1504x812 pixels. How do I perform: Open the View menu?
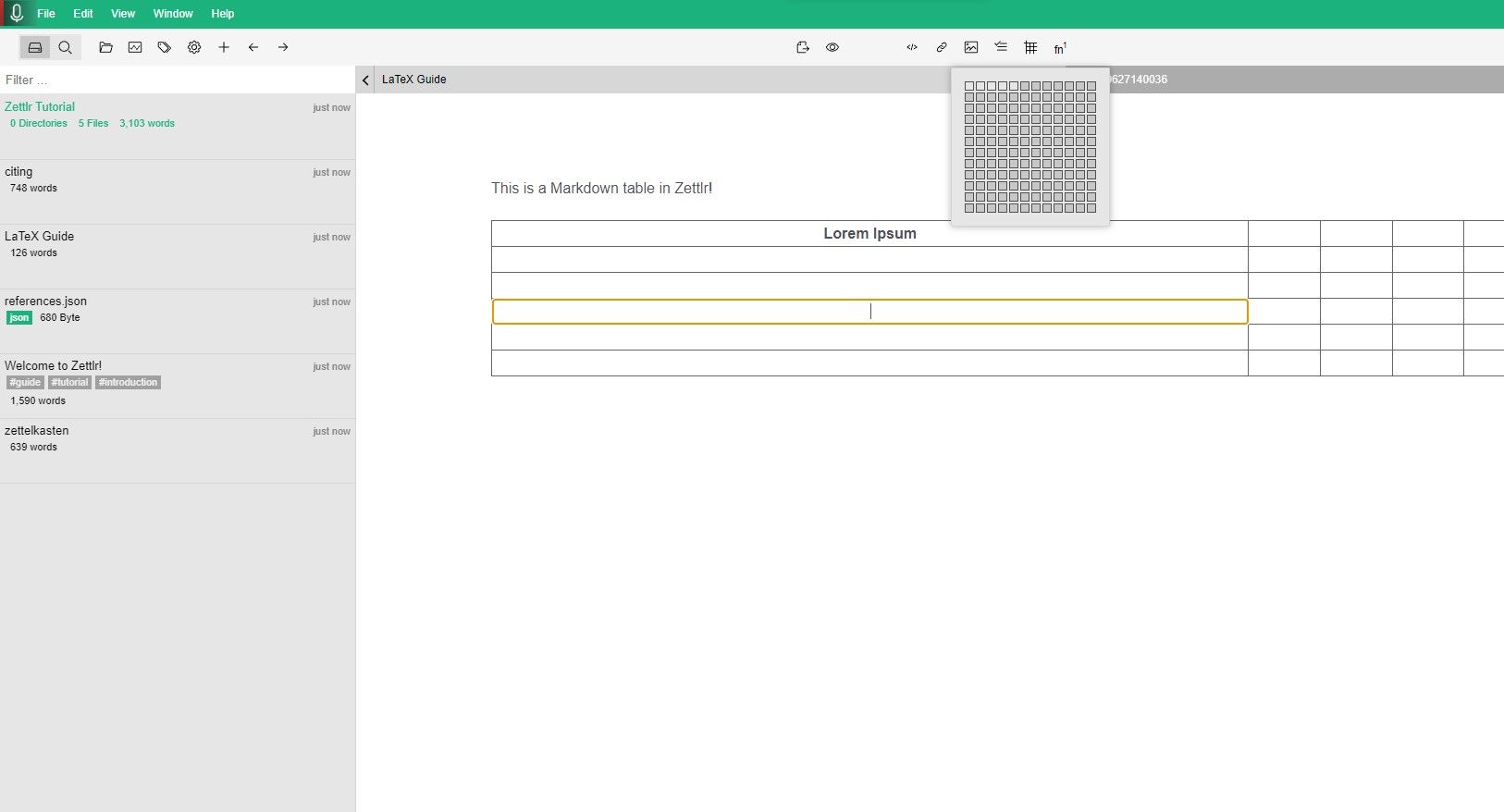123,14
